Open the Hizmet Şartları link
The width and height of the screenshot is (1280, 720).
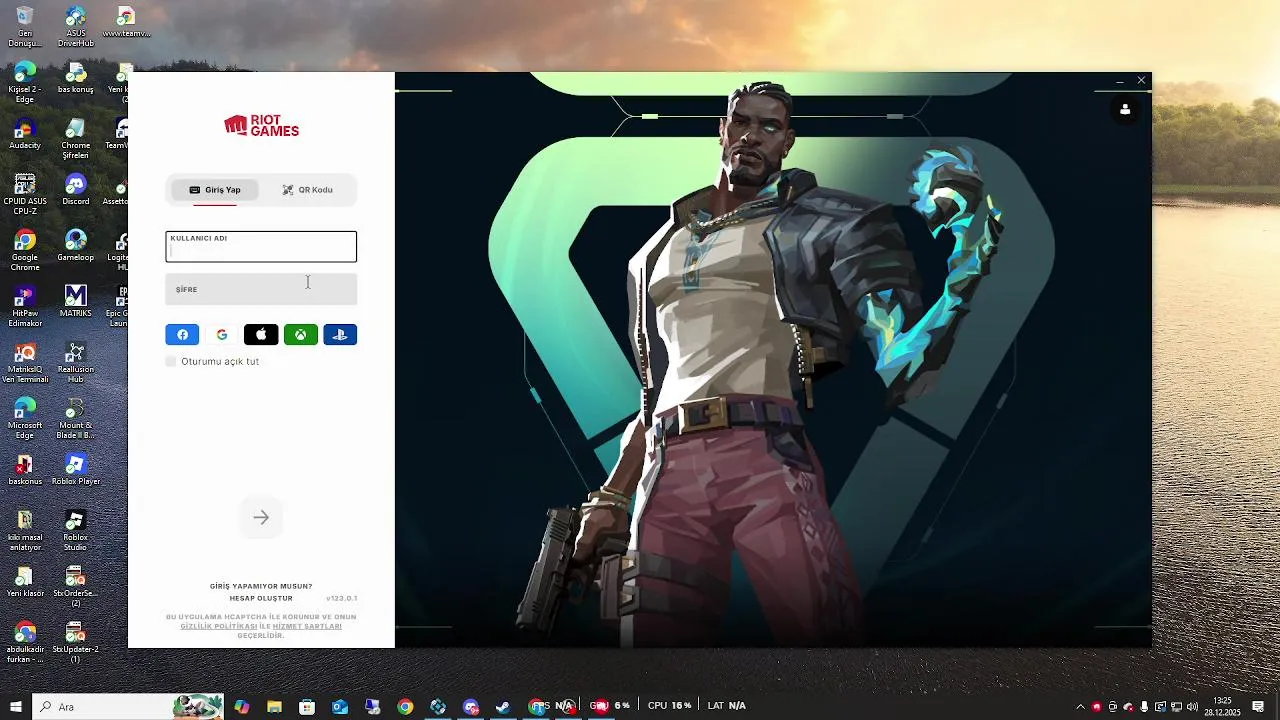(x=307, y=626)
